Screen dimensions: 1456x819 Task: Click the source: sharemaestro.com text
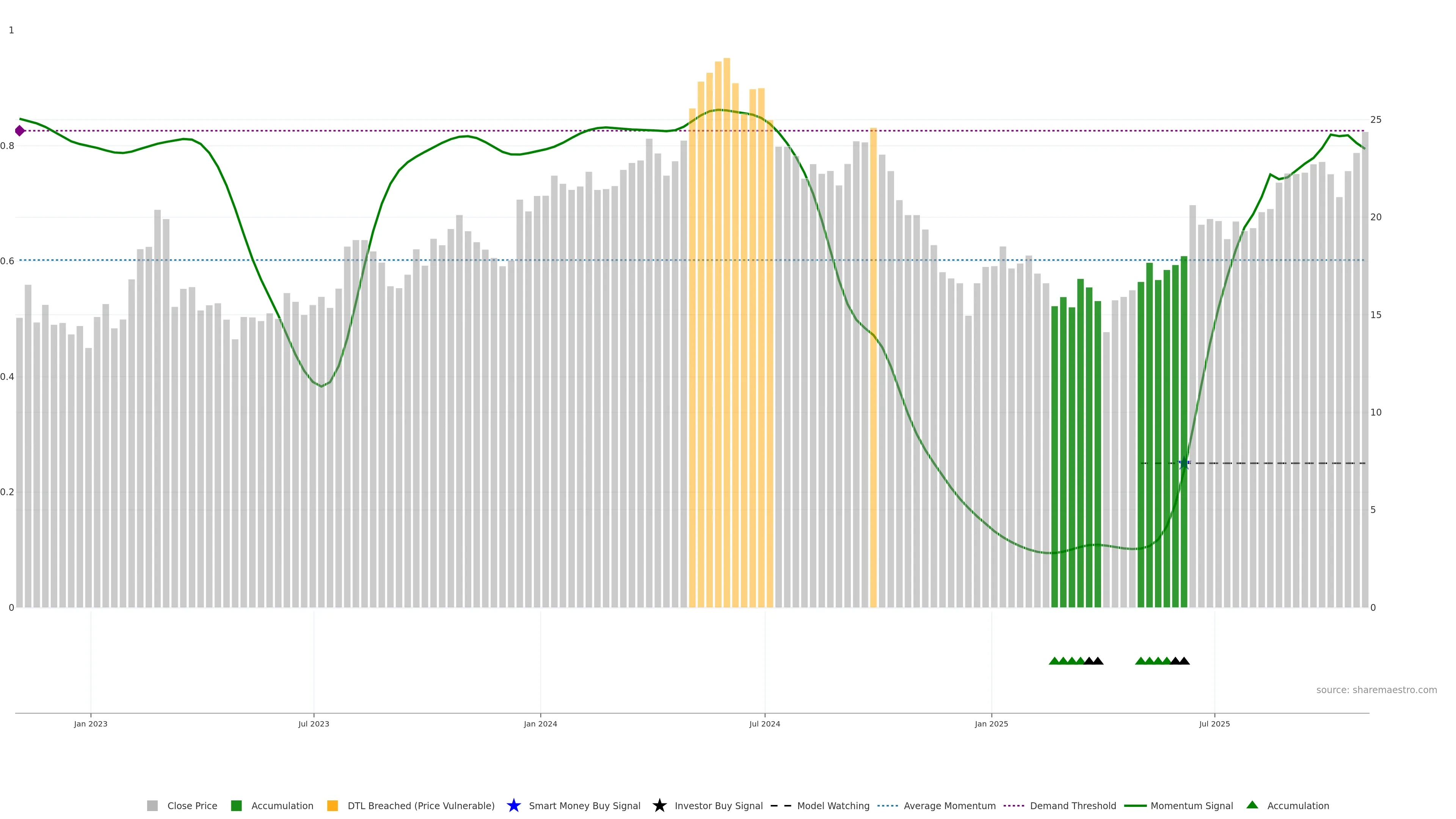pos(1376,690)
